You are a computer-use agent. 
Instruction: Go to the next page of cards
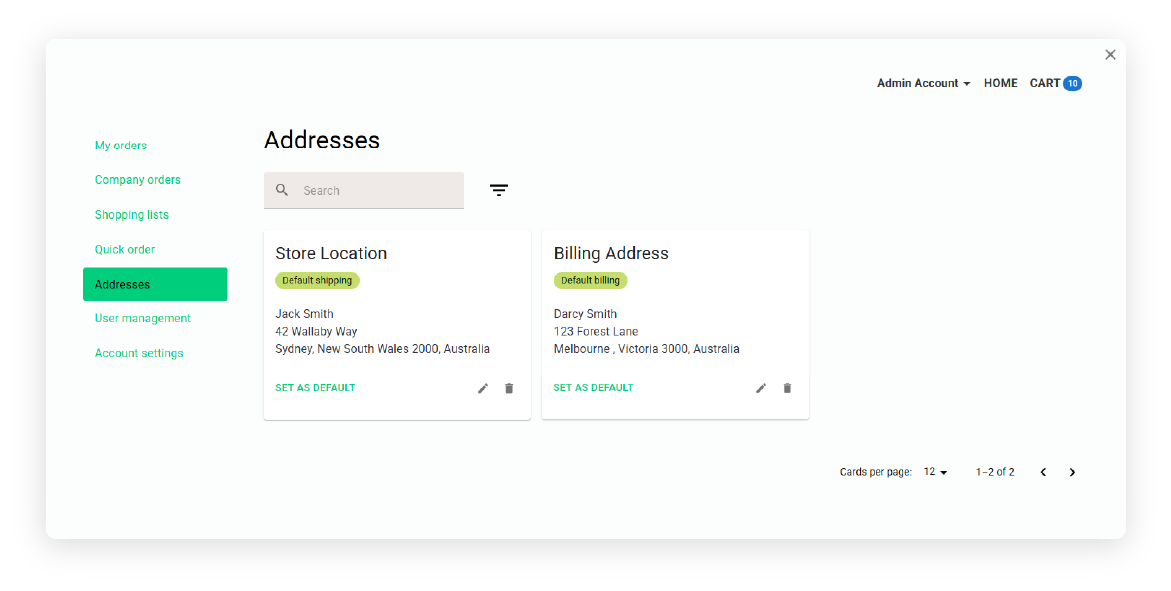pyautogui.click(x=1072, y=472)
